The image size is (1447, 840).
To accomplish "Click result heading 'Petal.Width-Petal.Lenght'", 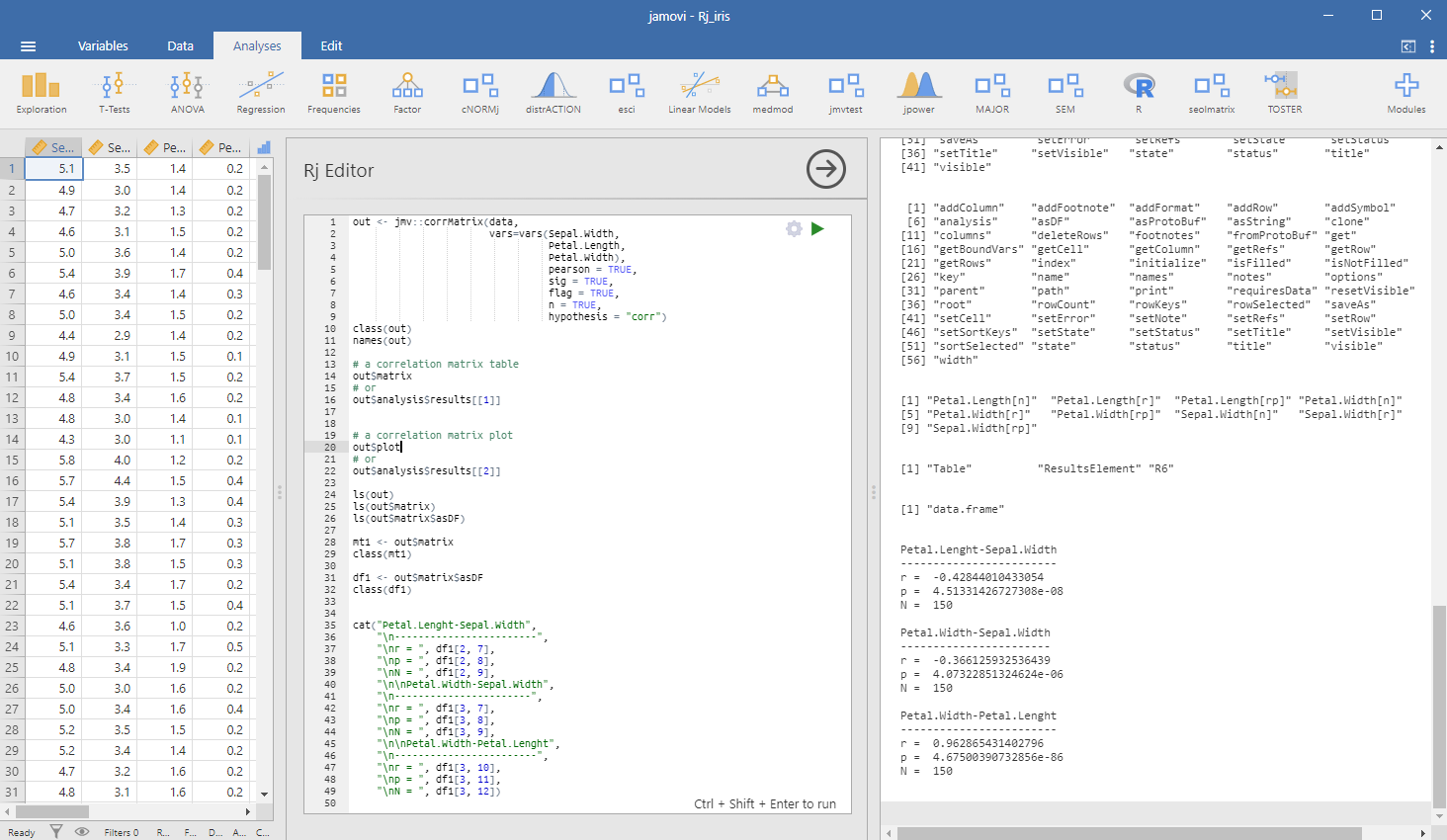I will tap(978, 715).
